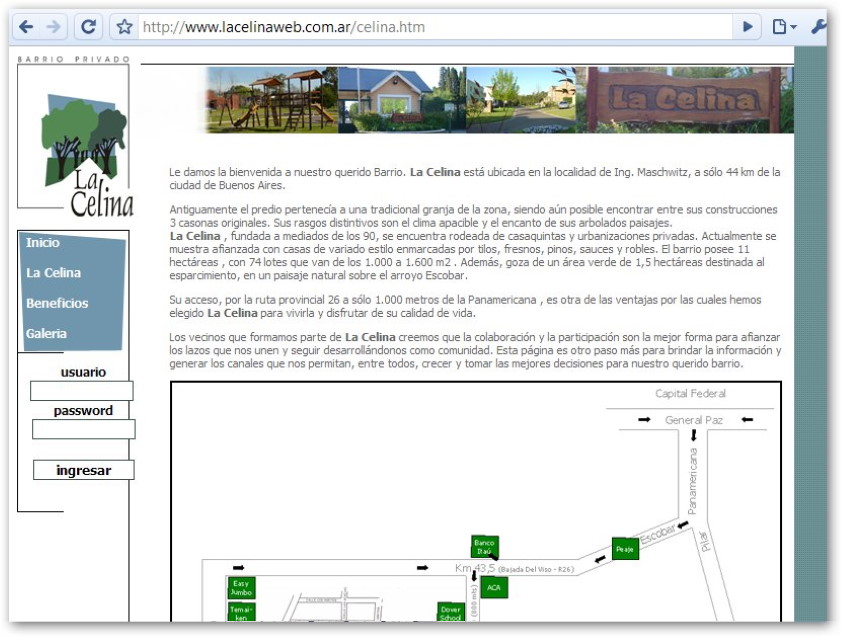Click the Panamericana road label on map
Screen dimensions: 841x636
pos(693,481)
